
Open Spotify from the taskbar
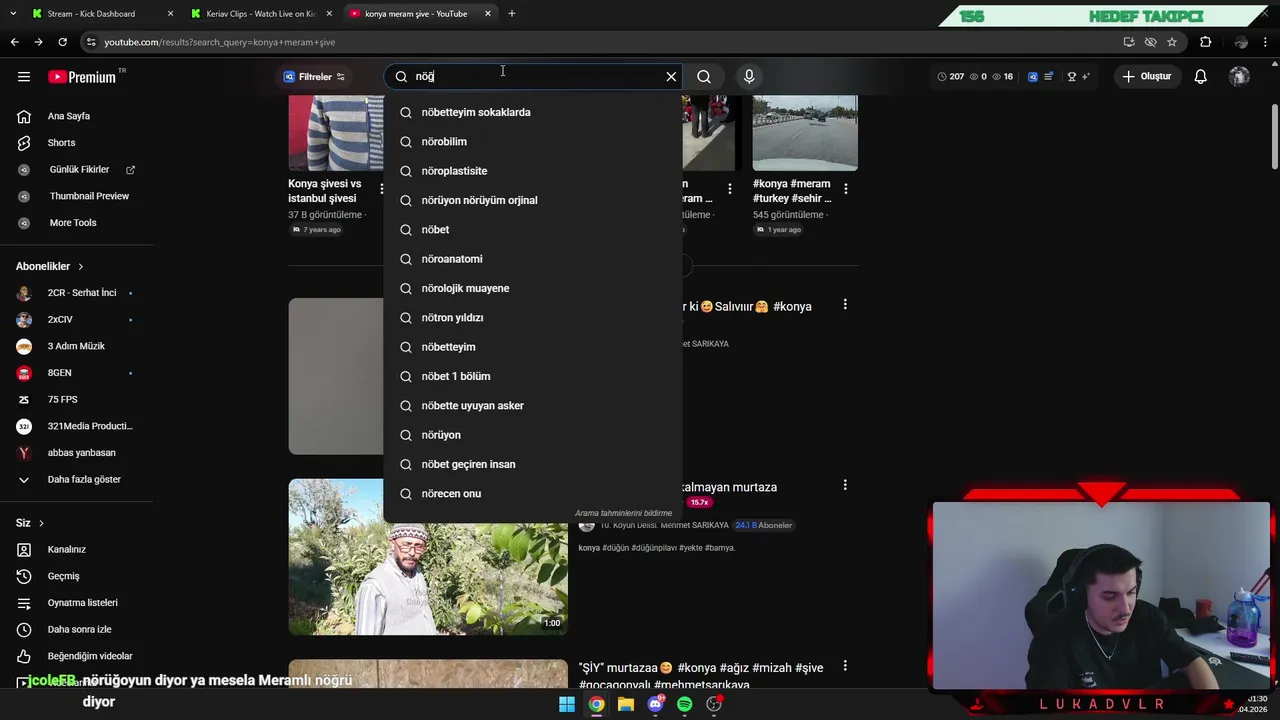tap(685, 704)
